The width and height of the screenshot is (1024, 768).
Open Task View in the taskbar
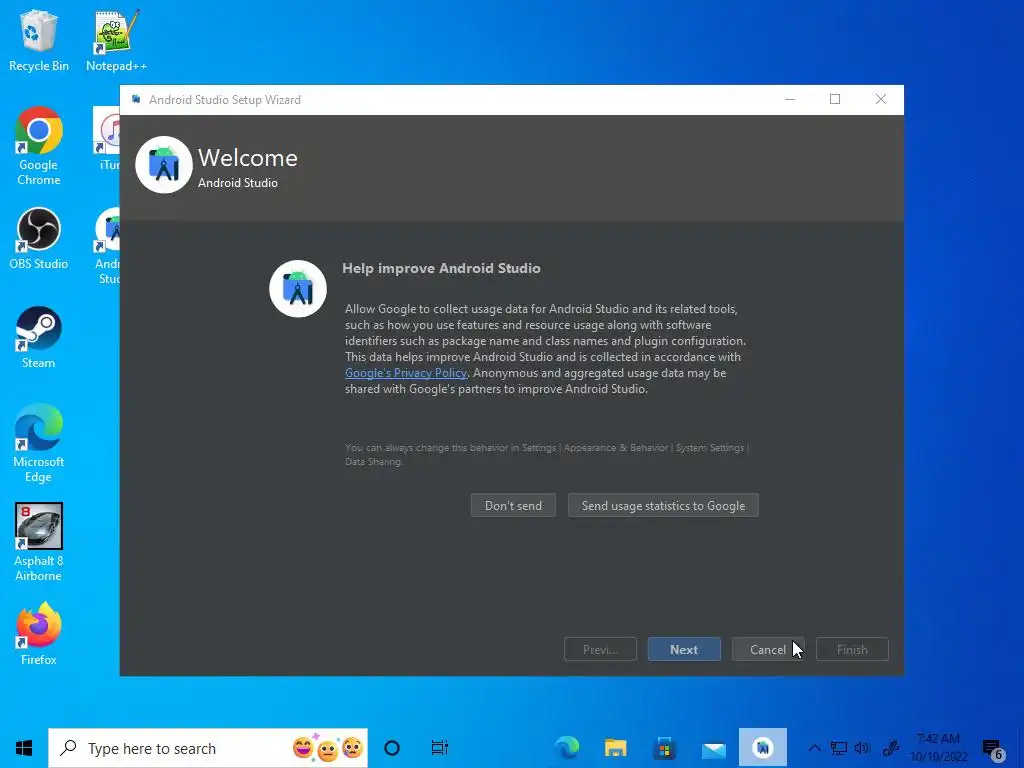coord(440,748)
